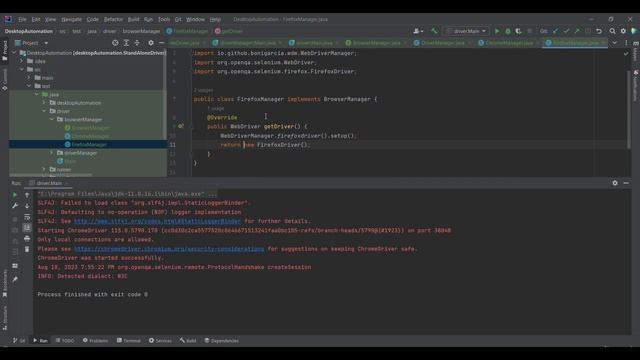
Task: Collapse the browserManager package
Action: point(52,120)
